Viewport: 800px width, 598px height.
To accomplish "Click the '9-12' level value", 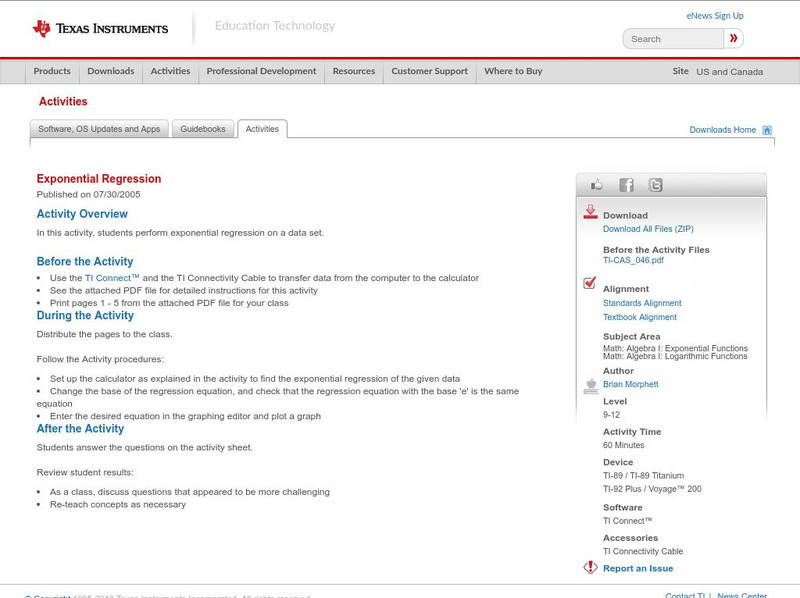I will click(611, 415).
